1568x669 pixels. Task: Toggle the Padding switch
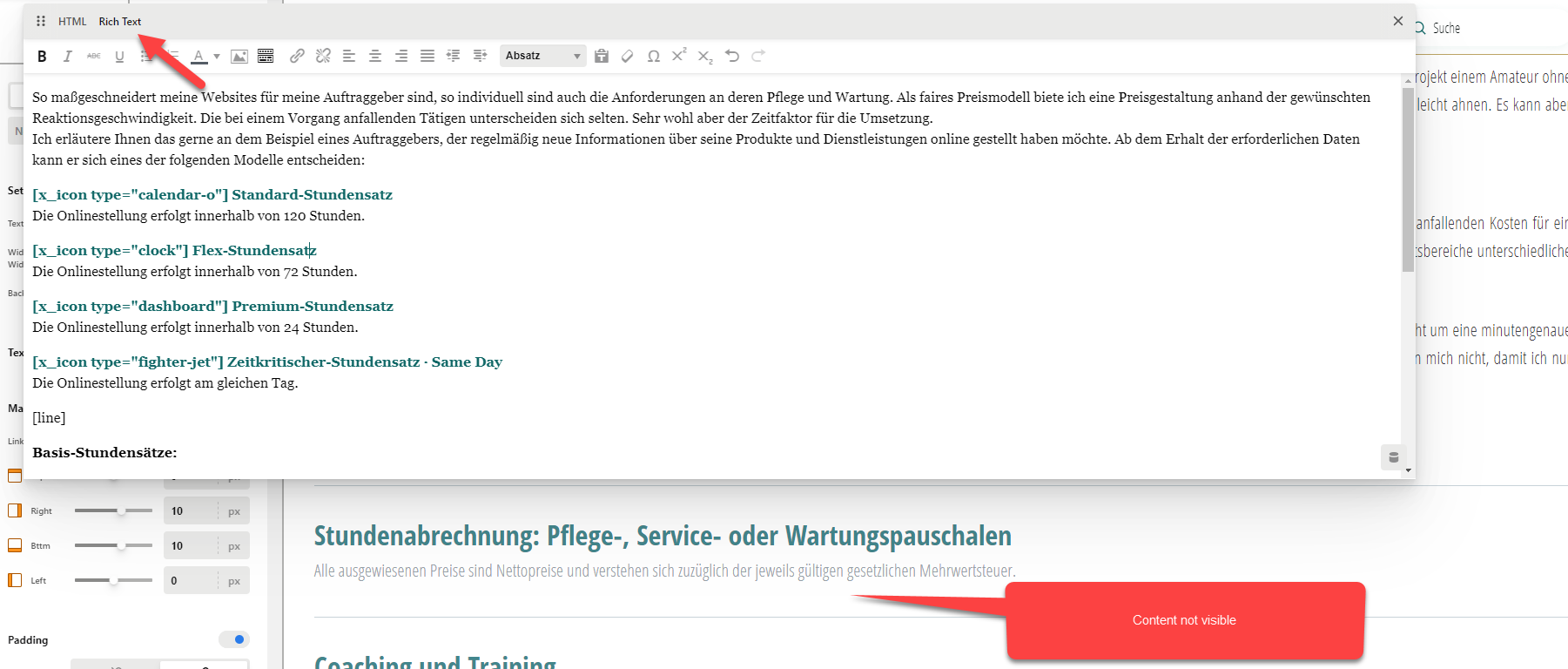(234, 639)
